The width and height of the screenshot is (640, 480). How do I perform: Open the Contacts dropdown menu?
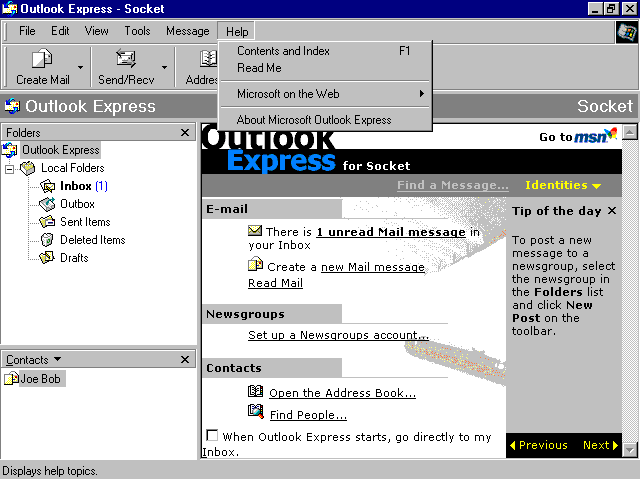pyautogui.click(x=33, y=360)
